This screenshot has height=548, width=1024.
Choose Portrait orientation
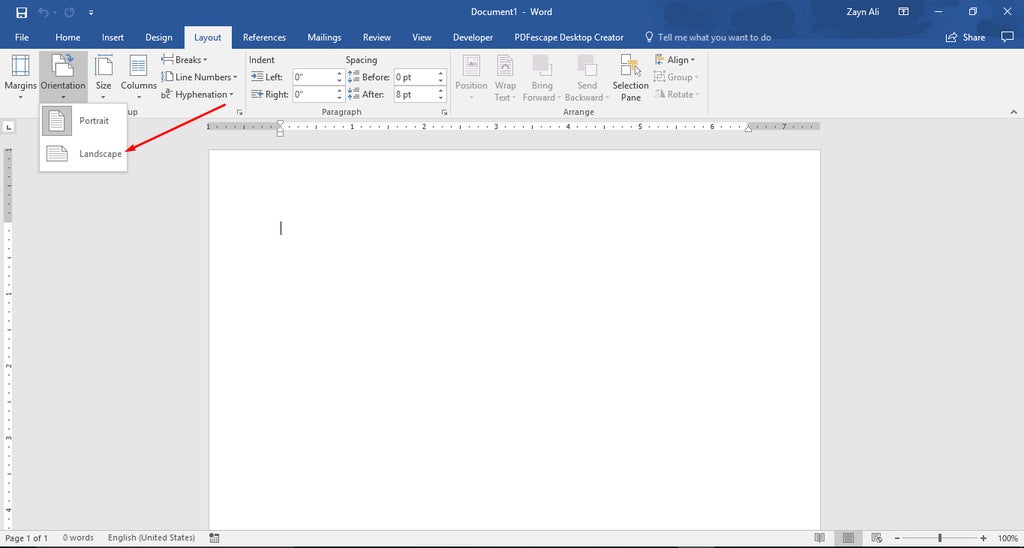pyautogui.click(x=83, y=121)
